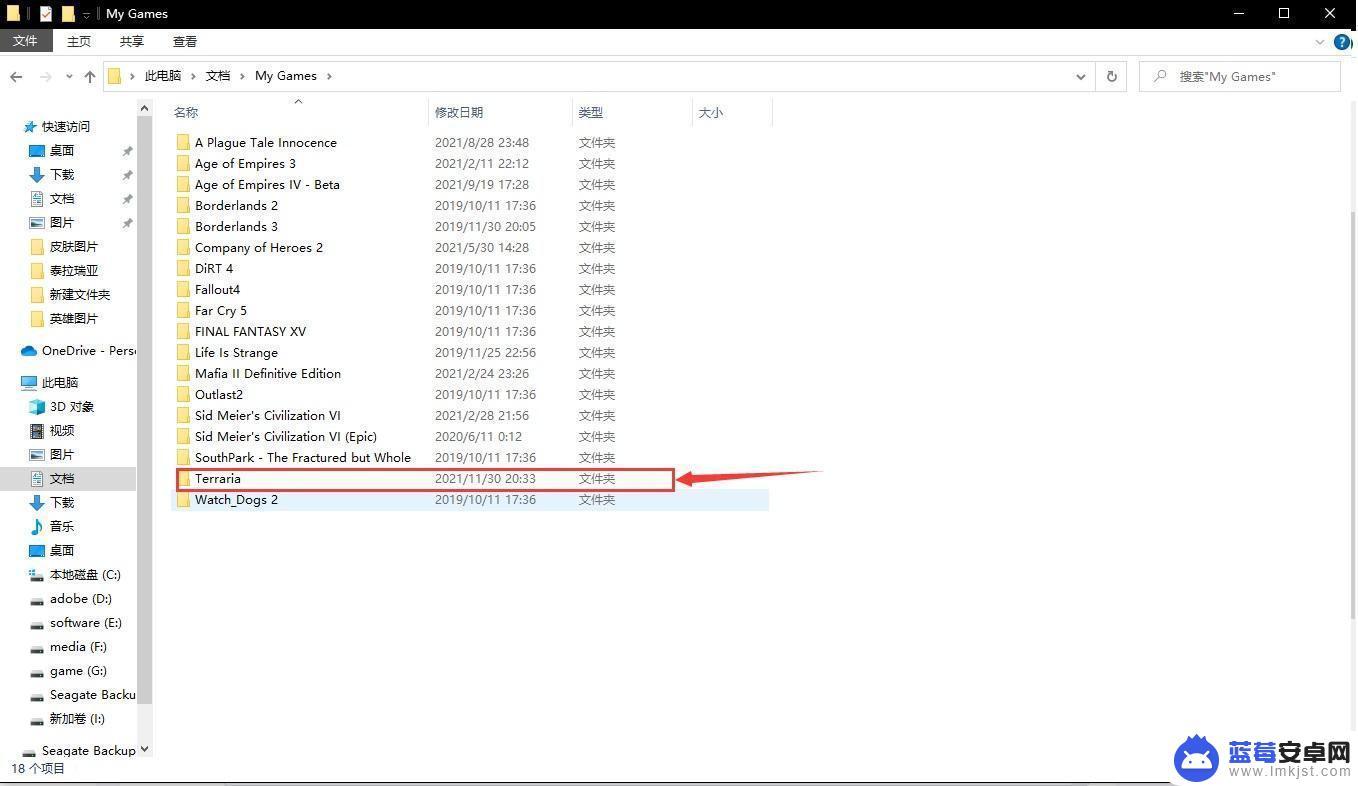Switch to the 查看 (View) ribbon tab
Viewport: 1358px width, 786px height.
185,41
